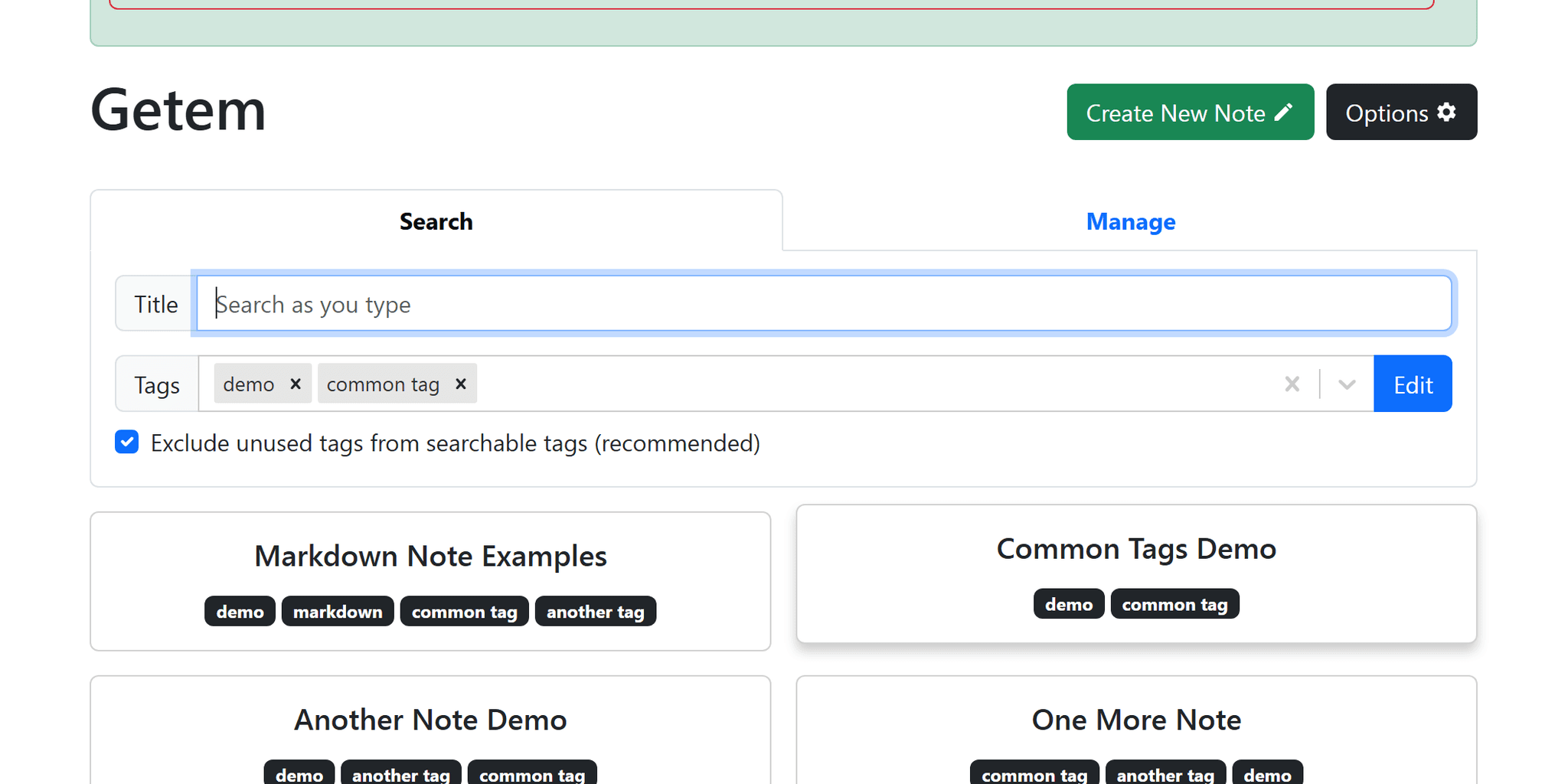Viewport: 1568px width, 784px height.
Task: Click common tag badge in Common Tags Demo
Action: (1174, 604)
